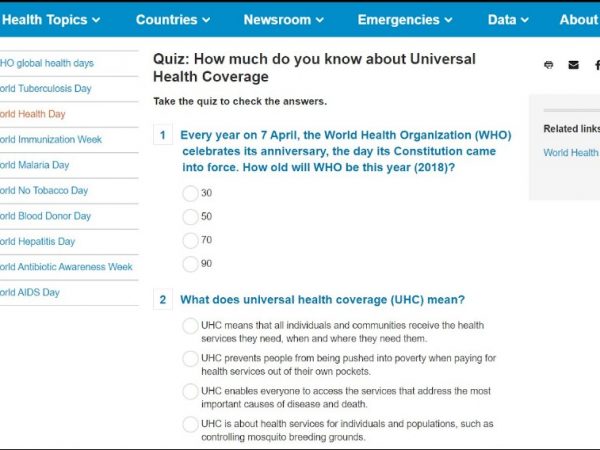This screenshot has height=450, width=600.
Task: Select the 30 answer radio button
Action: click(x=190, y=193)
